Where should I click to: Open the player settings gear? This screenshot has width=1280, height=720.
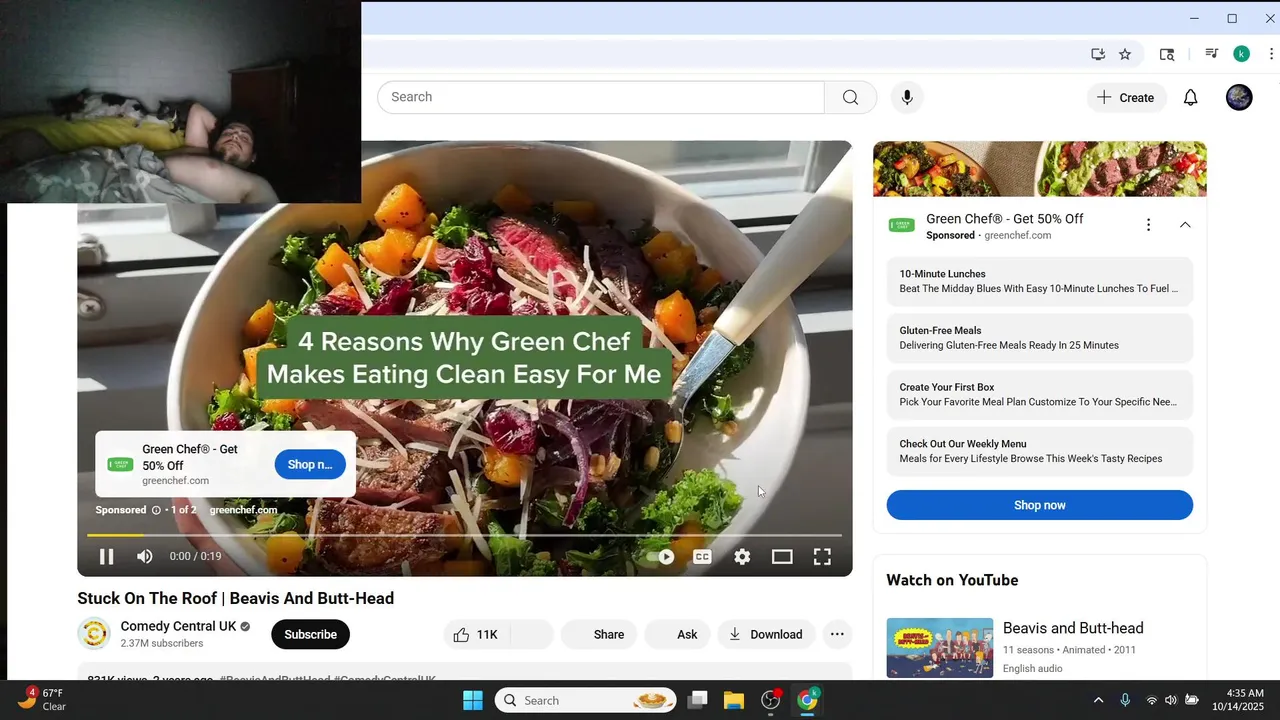742,557
